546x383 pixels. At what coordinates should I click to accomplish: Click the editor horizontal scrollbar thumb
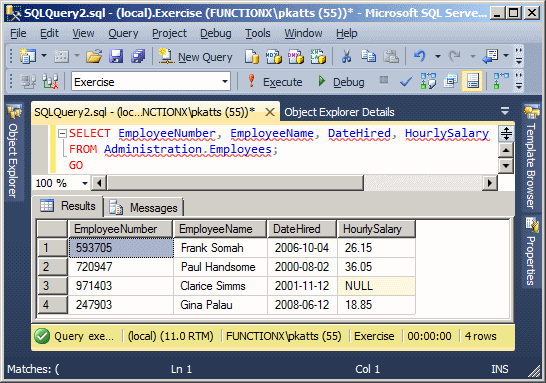pyautogui.click(x=235, y=183)
